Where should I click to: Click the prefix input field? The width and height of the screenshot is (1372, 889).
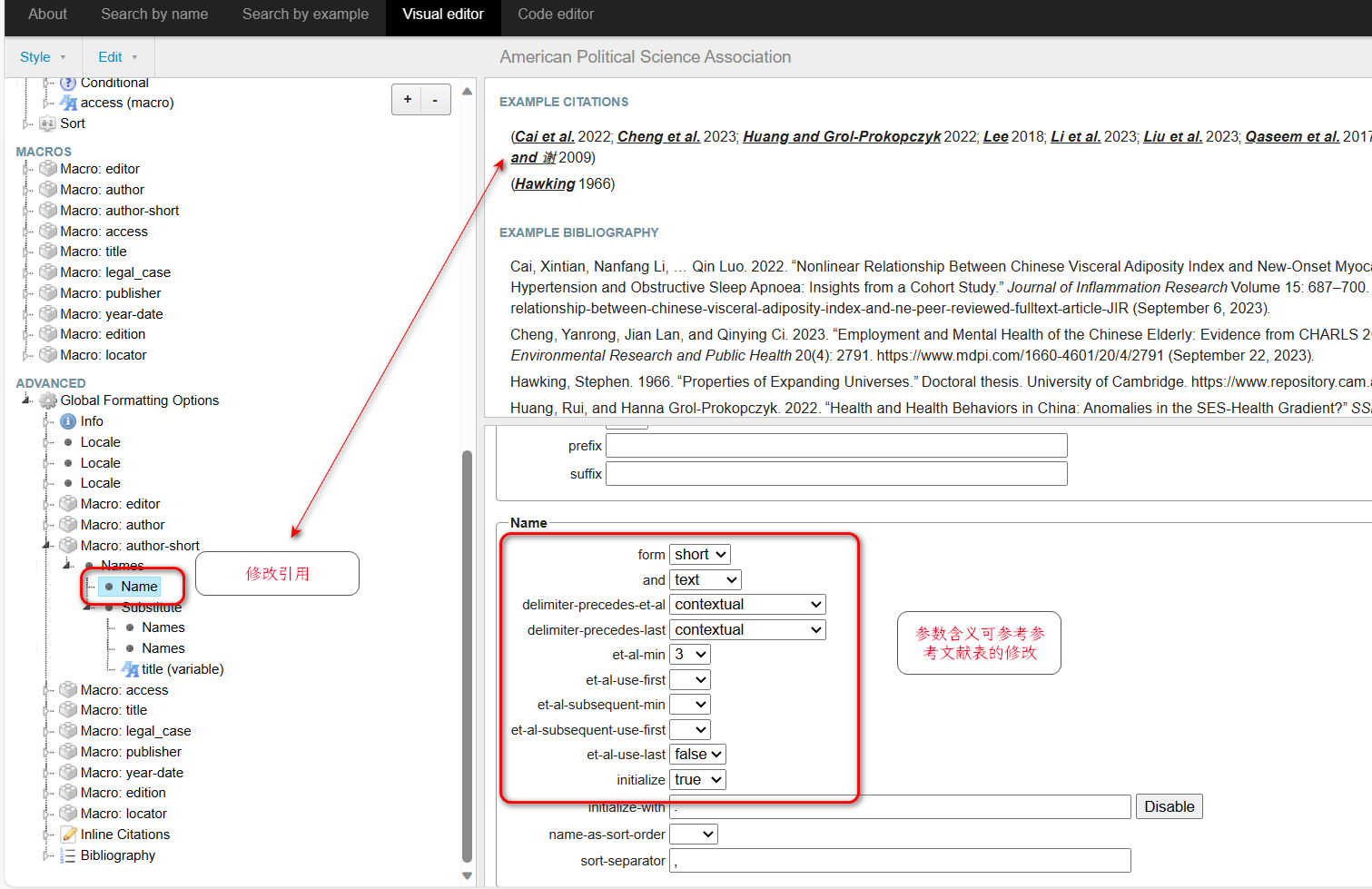click(x=836, y=446)
